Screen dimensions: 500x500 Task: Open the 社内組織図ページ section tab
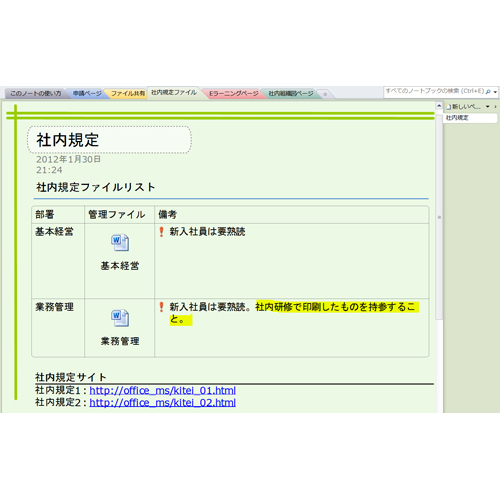coord(291,93)
